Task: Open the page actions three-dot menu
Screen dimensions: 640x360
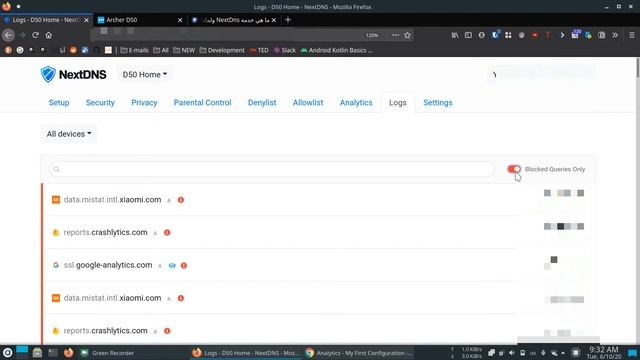Action: 395,35
